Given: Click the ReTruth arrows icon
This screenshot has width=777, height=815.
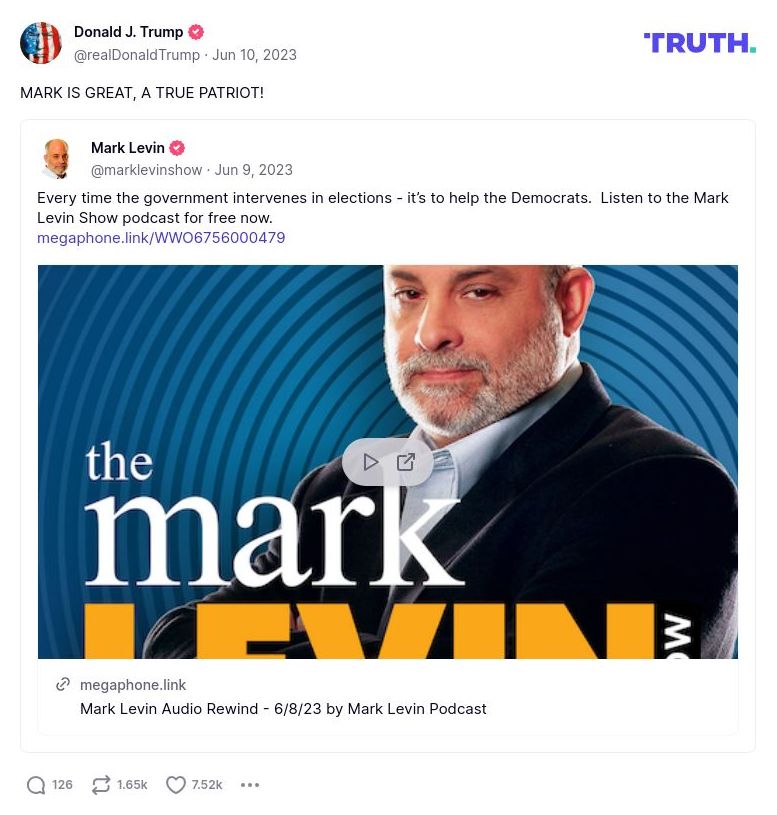Looking at the screenshot, I should [101, 785].
